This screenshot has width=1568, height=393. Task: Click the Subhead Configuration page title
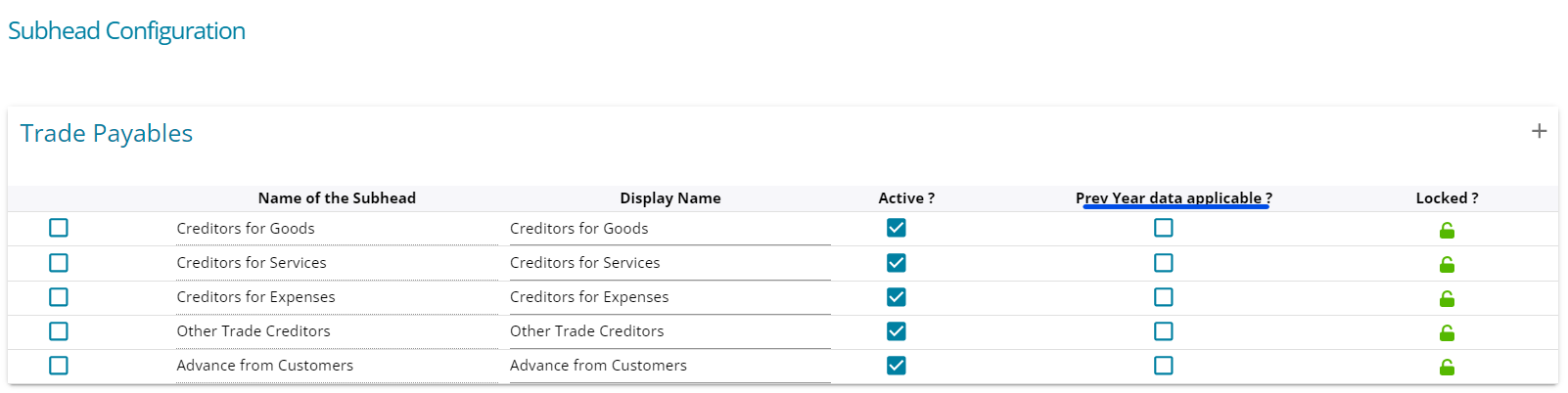(x=126, y=31)
